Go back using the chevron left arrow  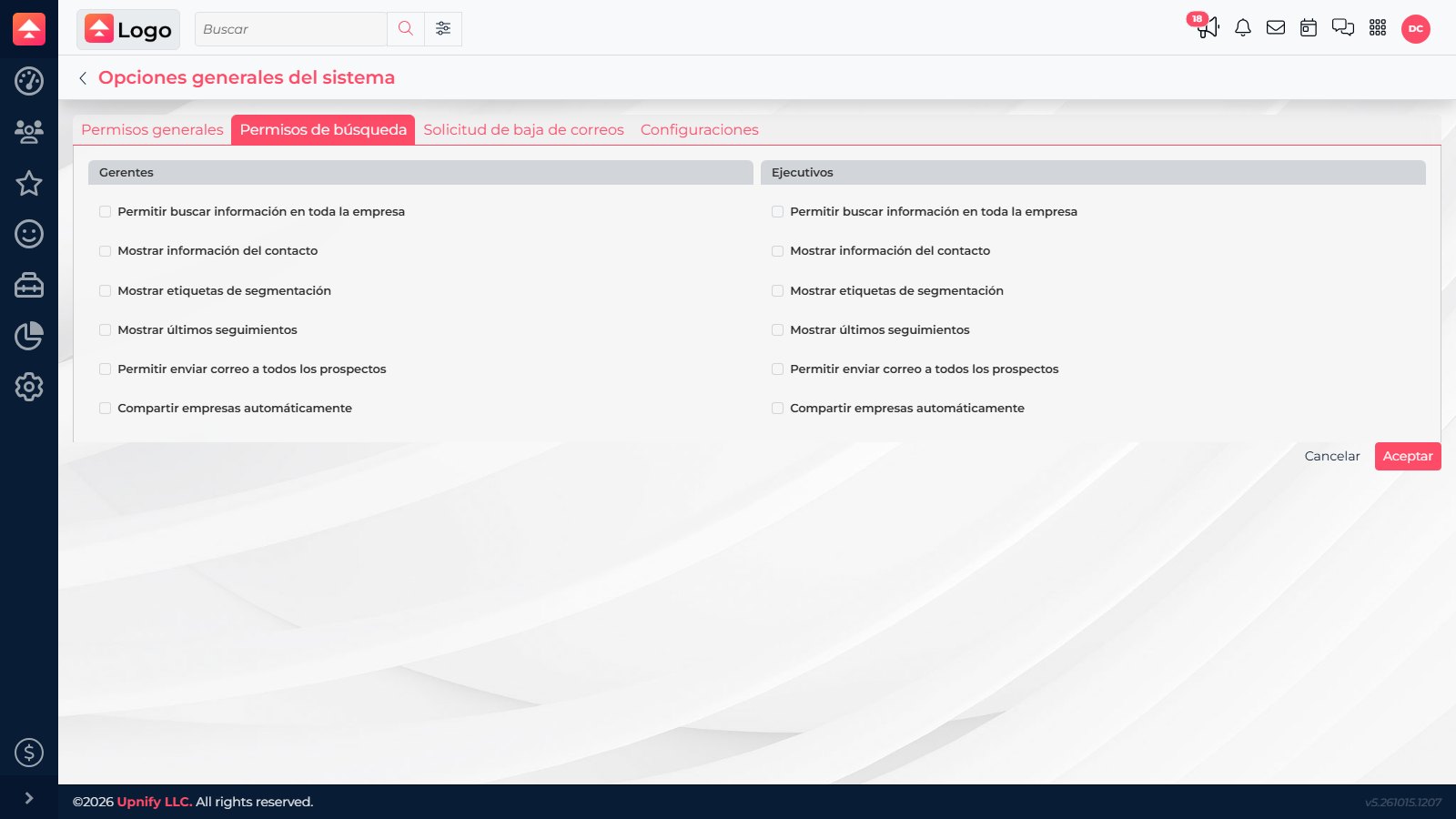(x=83, y=78)
